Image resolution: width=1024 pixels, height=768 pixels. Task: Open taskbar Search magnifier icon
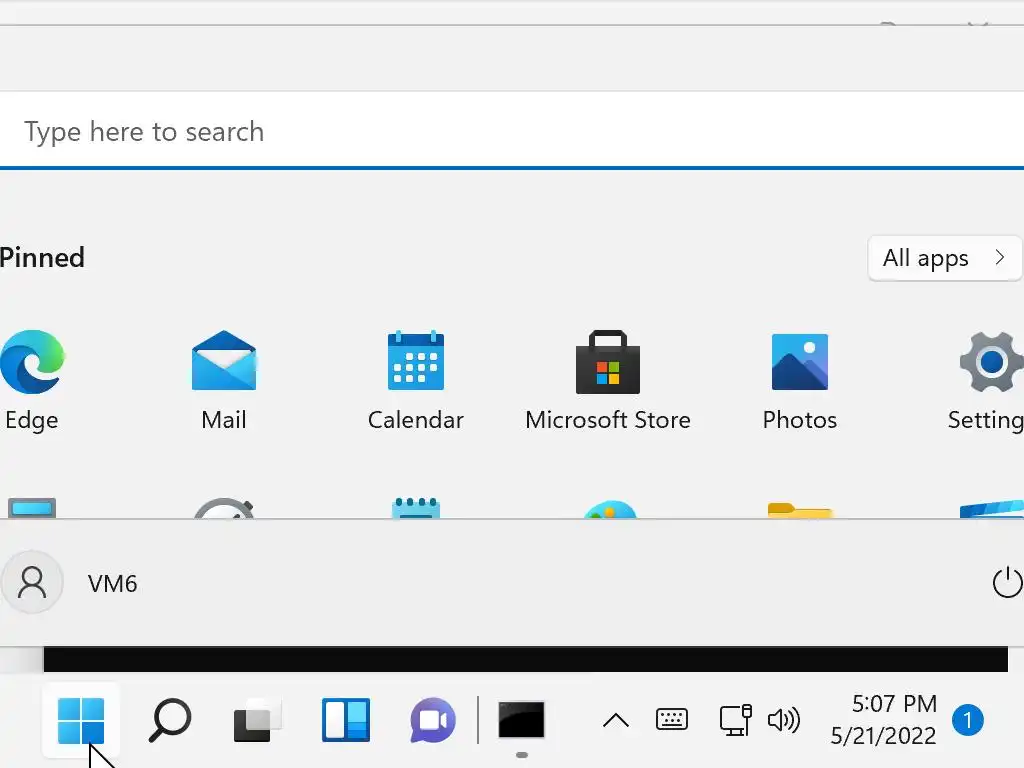(170, 720)
